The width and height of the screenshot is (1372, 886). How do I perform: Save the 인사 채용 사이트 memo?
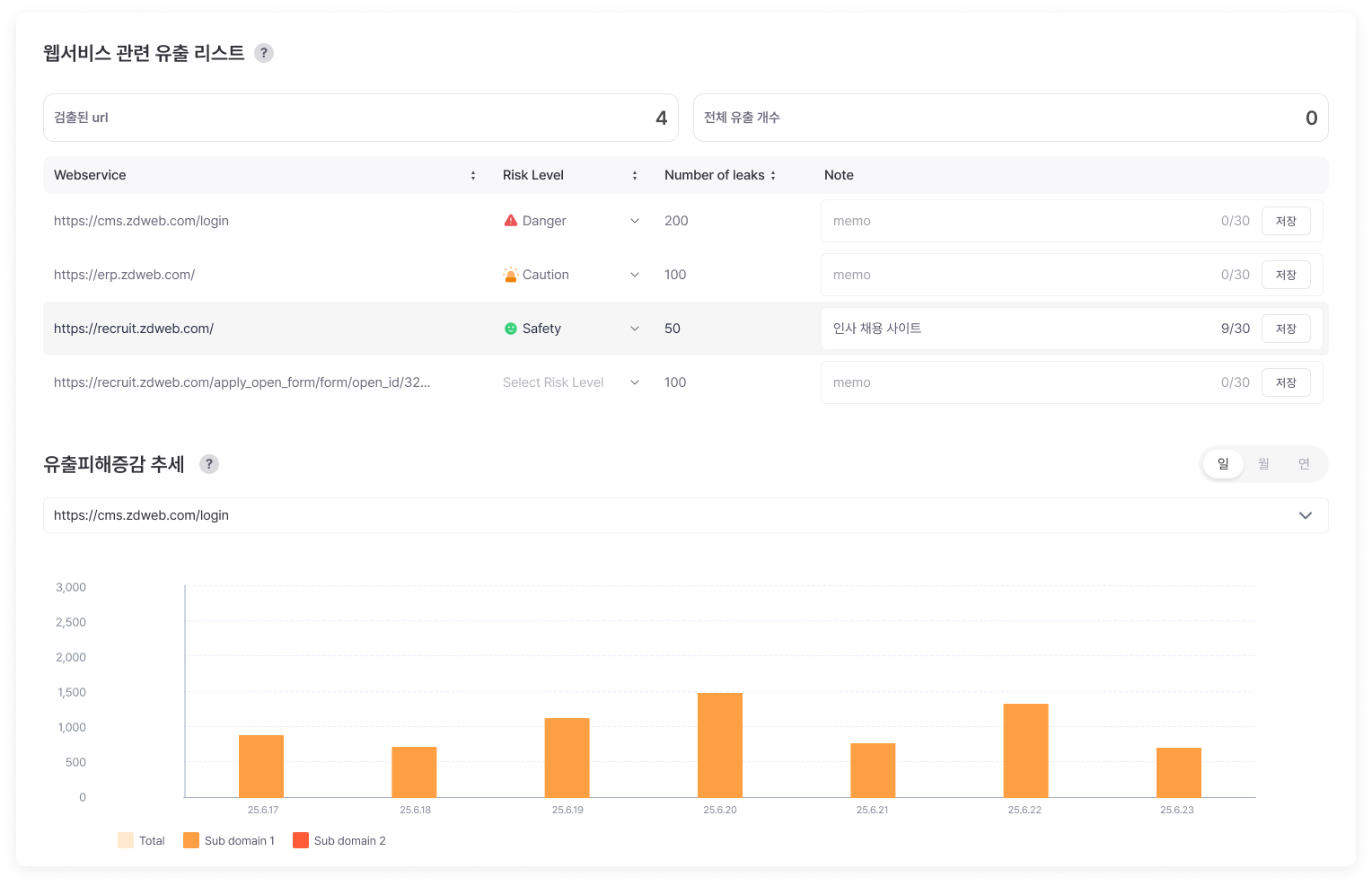coord(1285,329)
